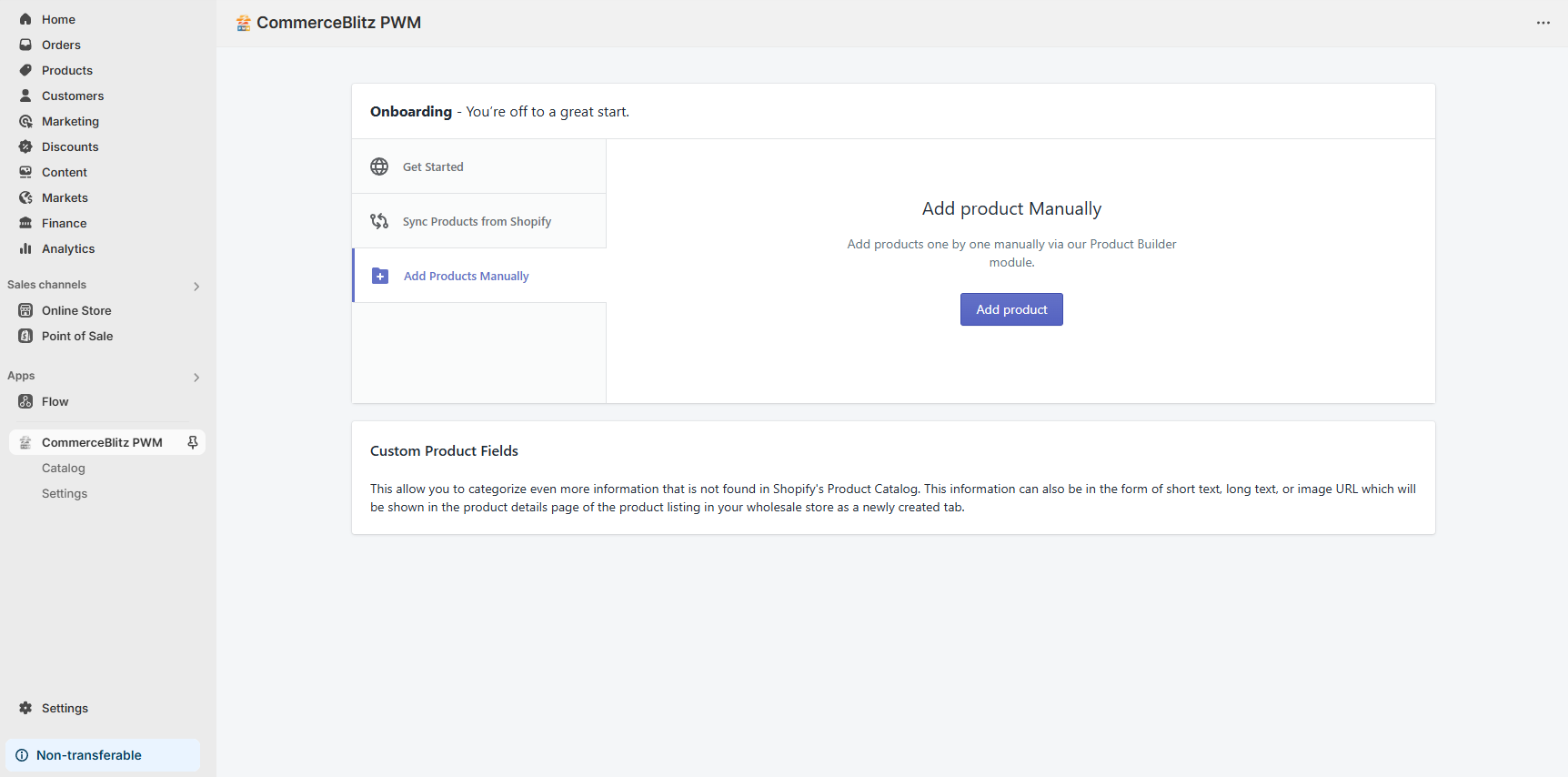
Task: Click the Point of Sale bag icon
Action: point(25,336)
